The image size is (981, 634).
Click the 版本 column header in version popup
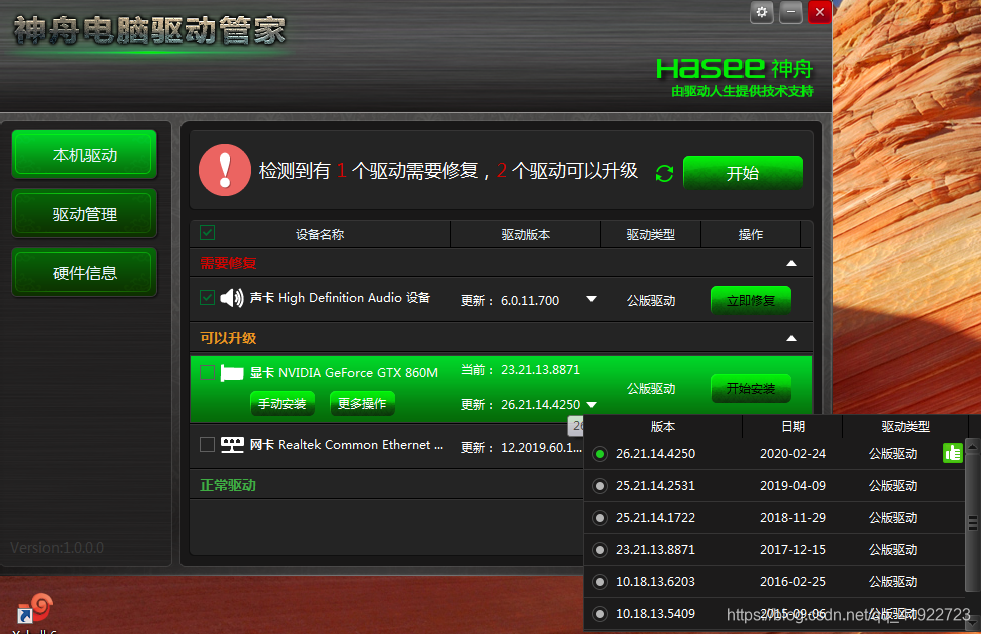[663, 426]
